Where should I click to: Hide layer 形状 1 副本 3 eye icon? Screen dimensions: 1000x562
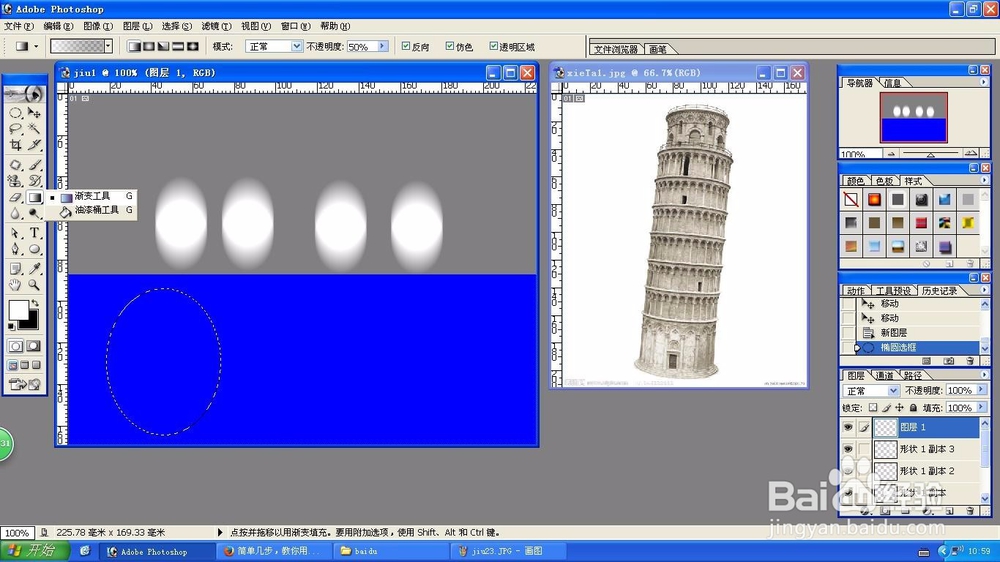pyautogui.click(x=848, y=449)
